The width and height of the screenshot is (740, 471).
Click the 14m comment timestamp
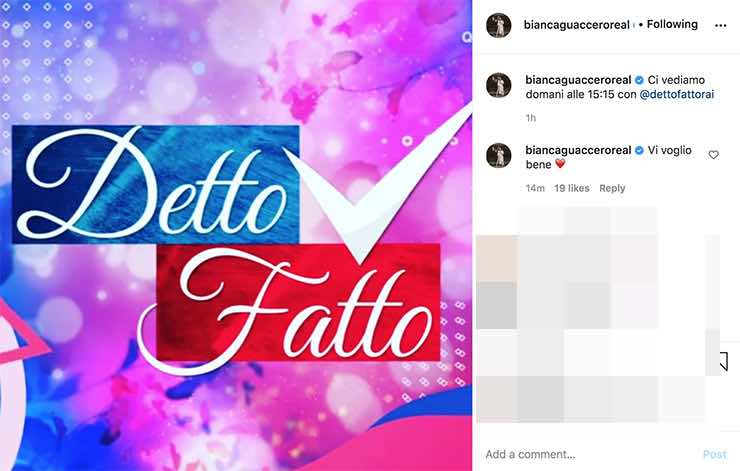(535, 188)
